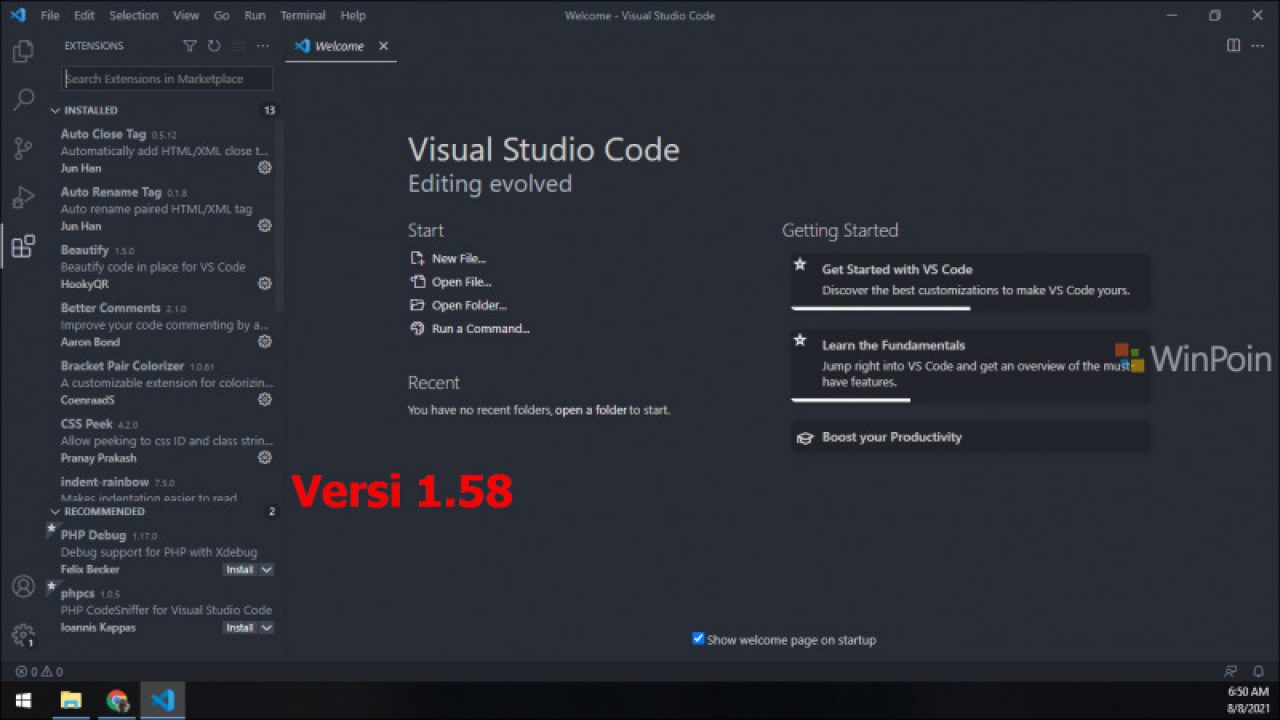Viewport: 1280px width, 720px height.
Task: Open PHP Debug install dropdown arrow
Action: pyautogui.click(x=267, y=570)
